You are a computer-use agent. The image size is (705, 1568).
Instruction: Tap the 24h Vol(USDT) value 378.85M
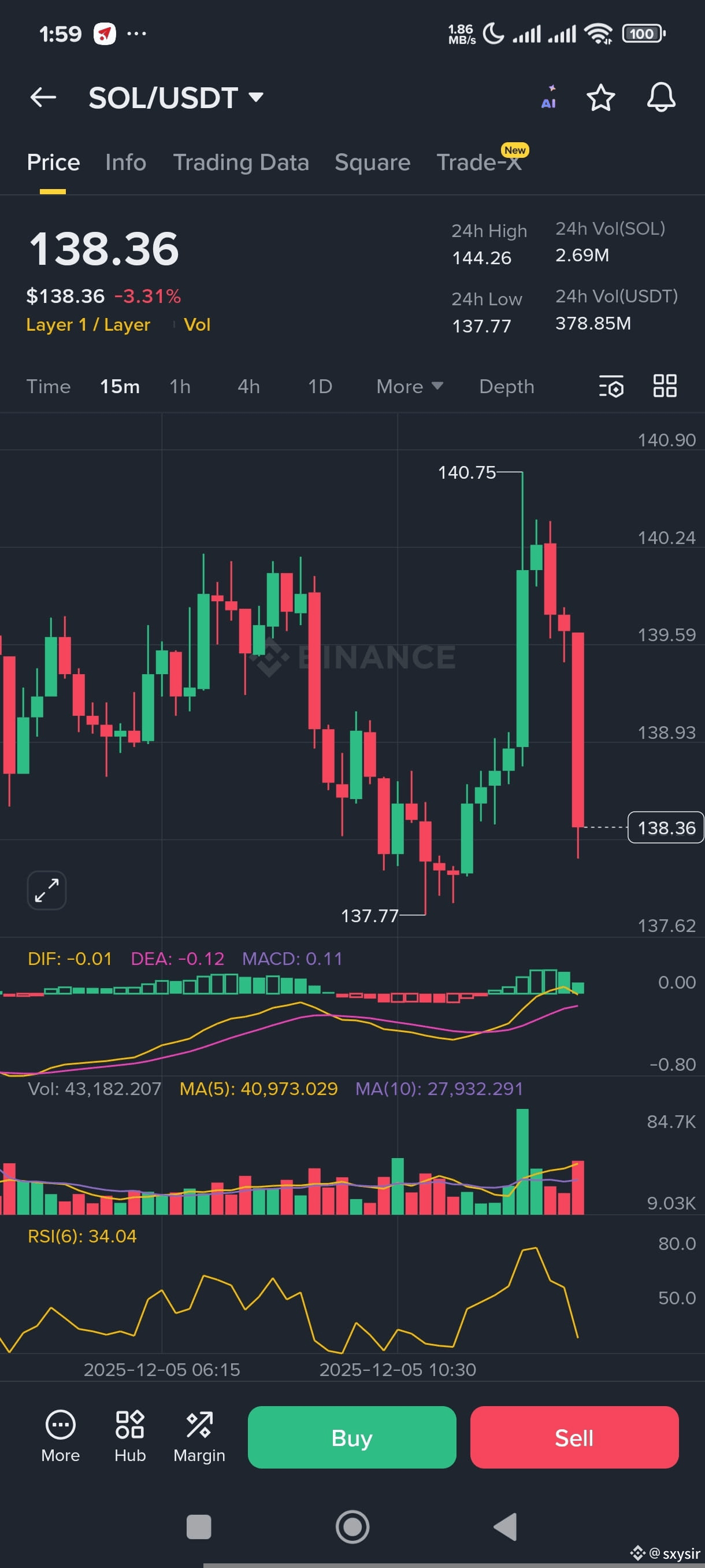click(593, 323)
